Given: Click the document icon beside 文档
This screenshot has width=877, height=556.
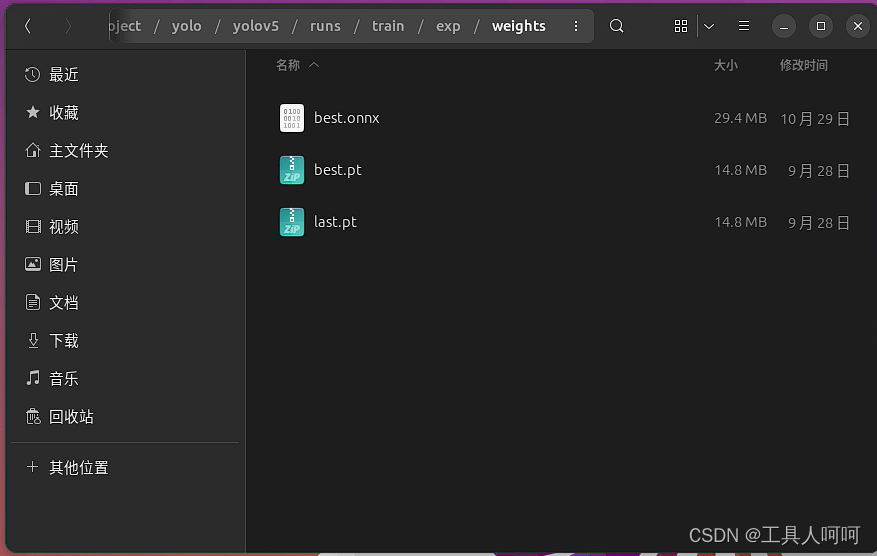Looking at the screenshot, I should click(32, 302).
